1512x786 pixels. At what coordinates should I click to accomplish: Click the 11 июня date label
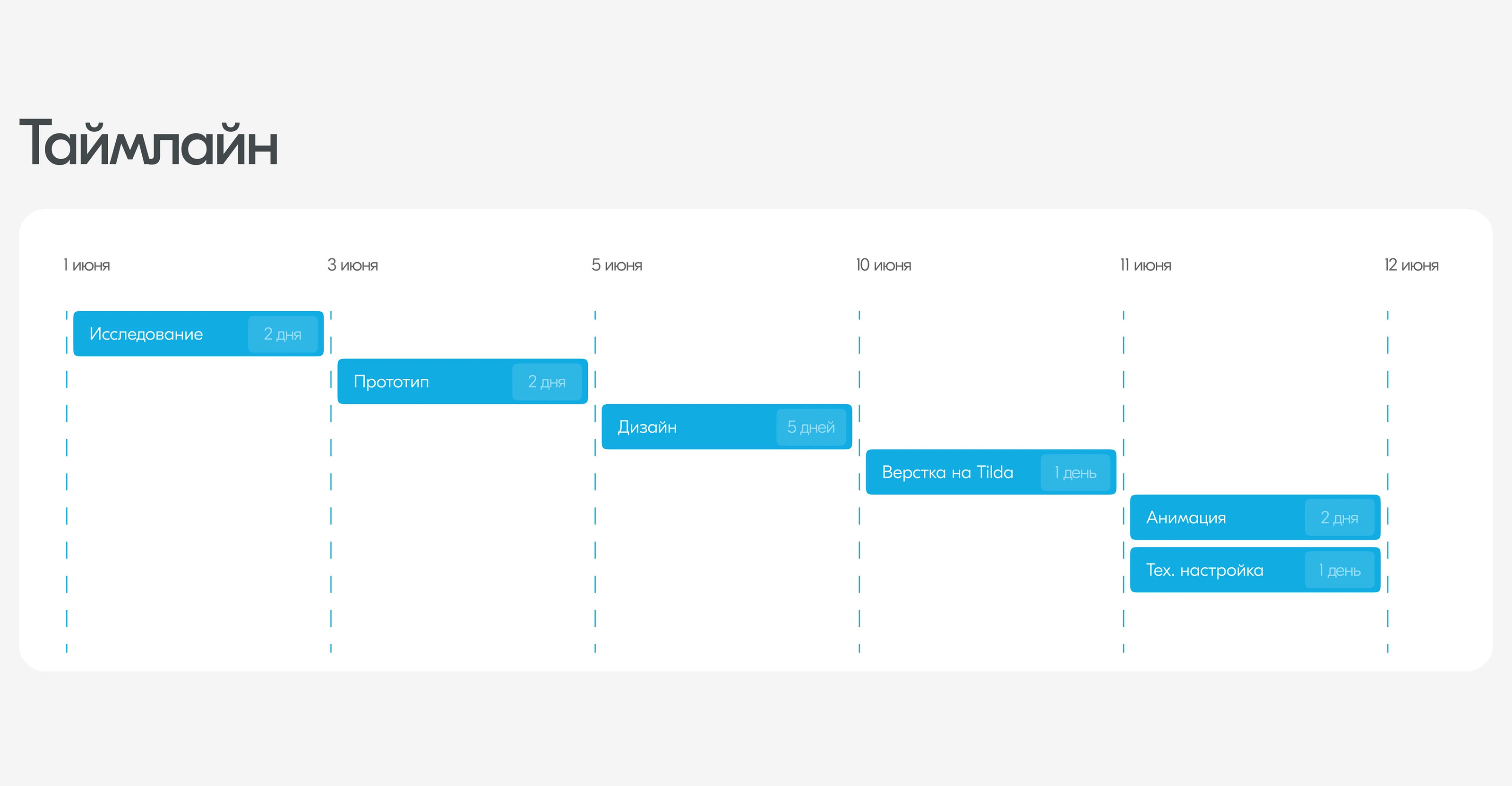pyautogui.click(x=1145, y=265)
